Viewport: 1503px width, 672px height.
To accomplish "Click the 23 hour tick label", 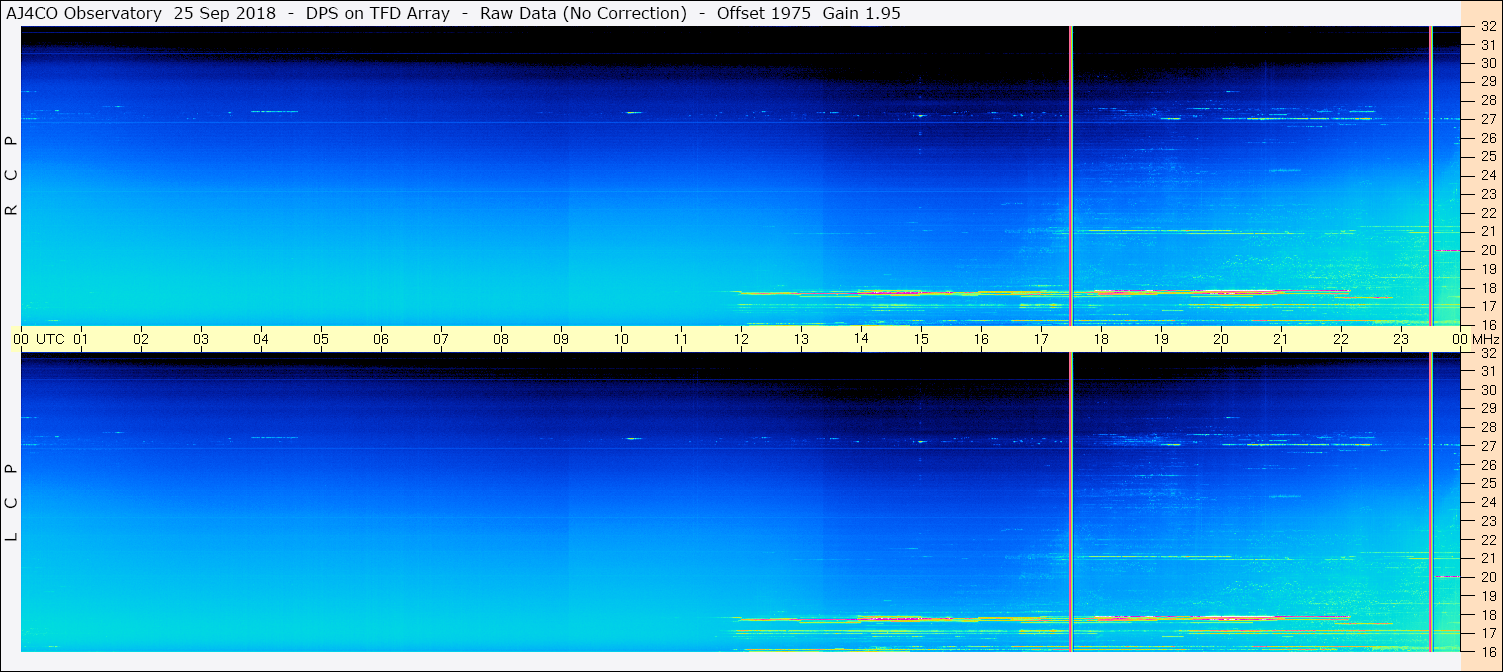I will [x=1401, y=339].
